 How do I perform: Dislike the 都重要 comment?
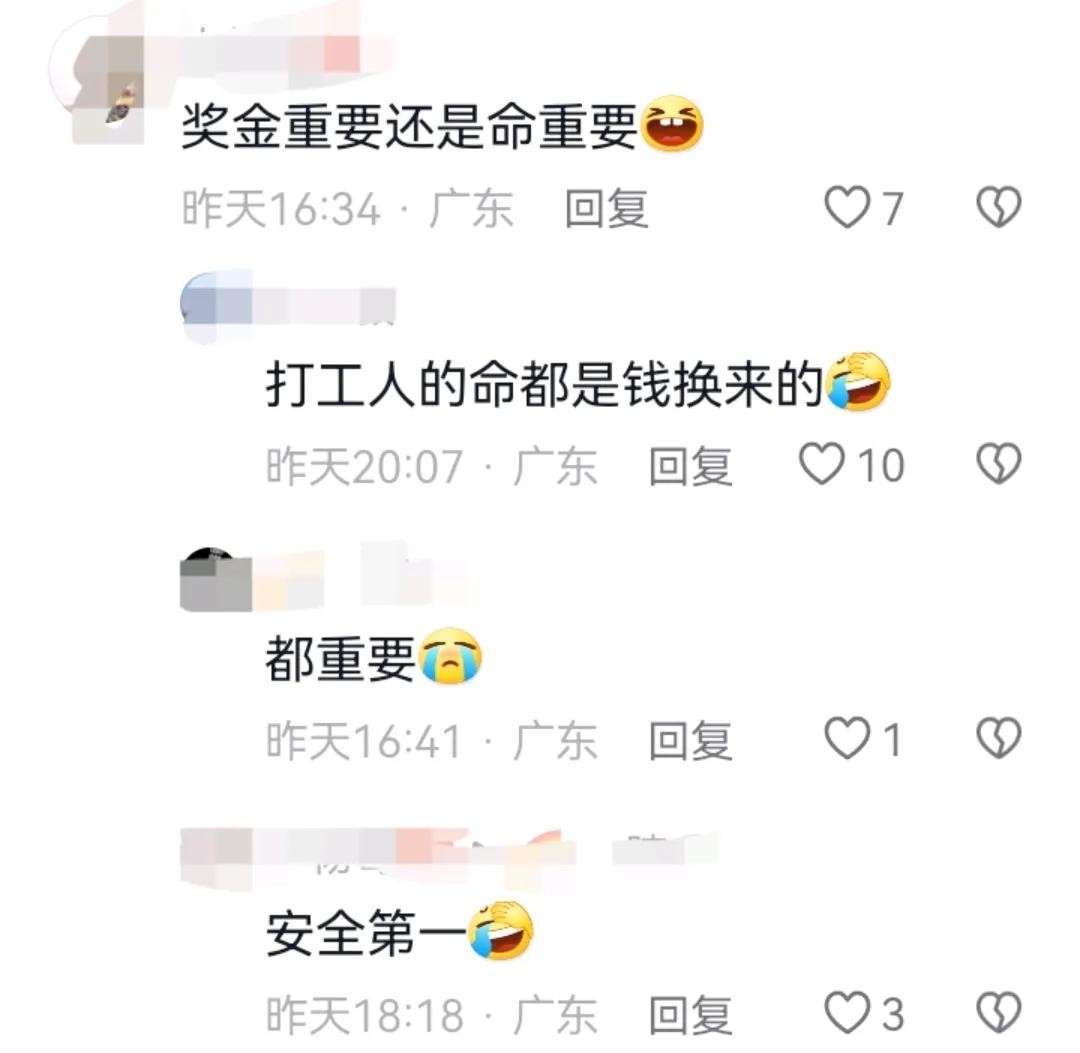[x=998, y=738]
